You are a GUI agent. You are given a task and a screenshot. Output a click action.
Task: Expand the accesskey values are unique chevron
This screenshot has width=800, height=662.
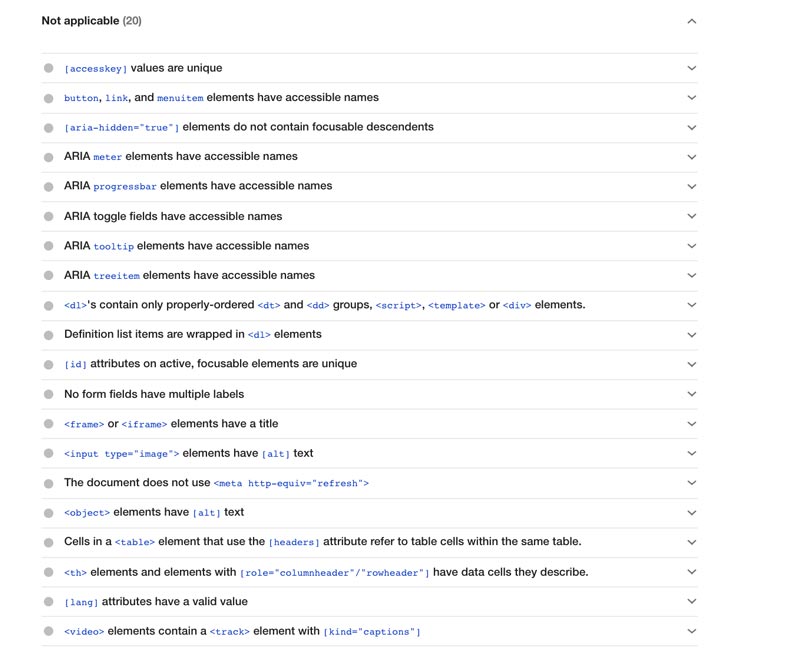point(691,68)
